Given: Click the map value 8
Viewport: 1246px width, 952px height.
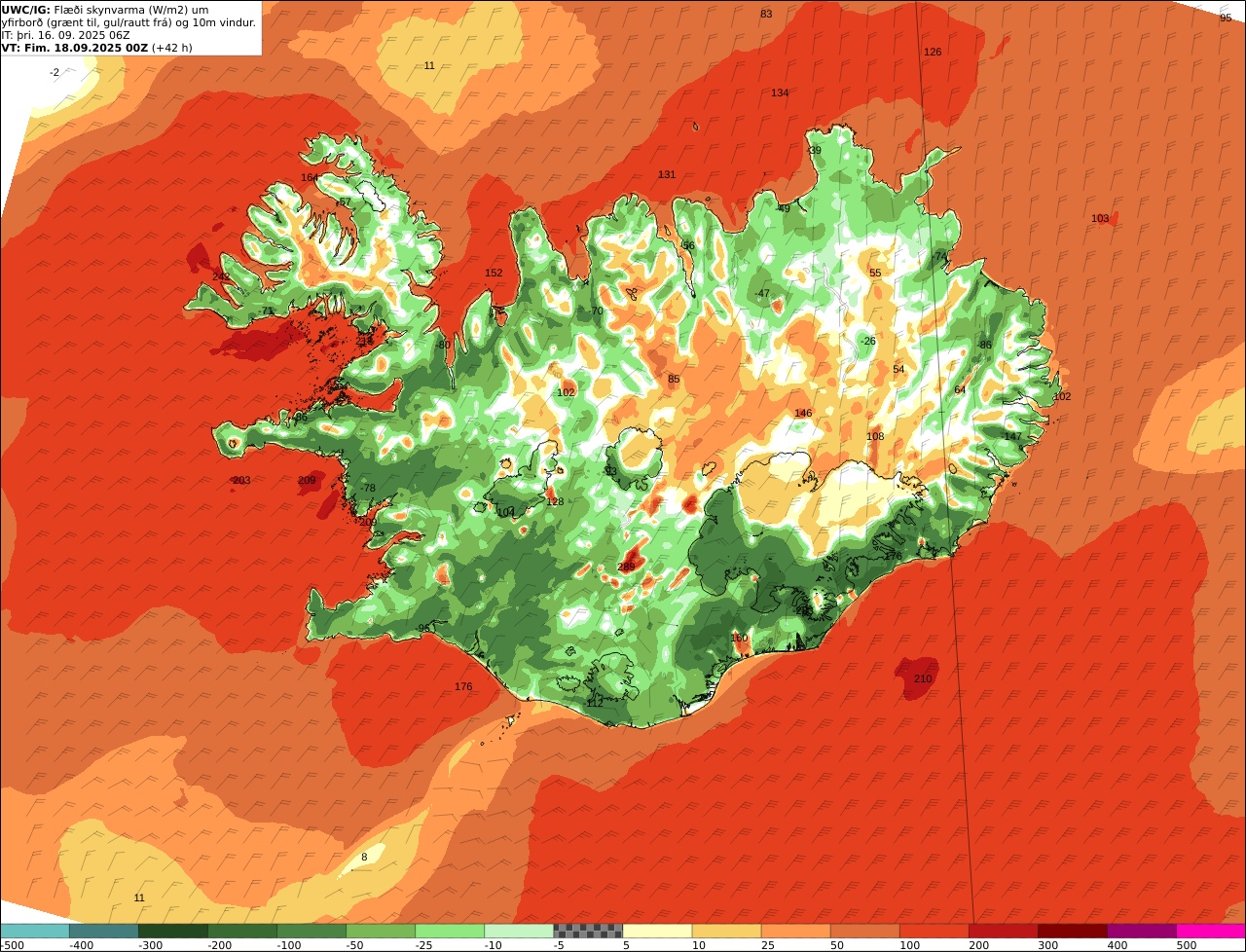Looking at the screenshot, I should [x=364, y=857].
